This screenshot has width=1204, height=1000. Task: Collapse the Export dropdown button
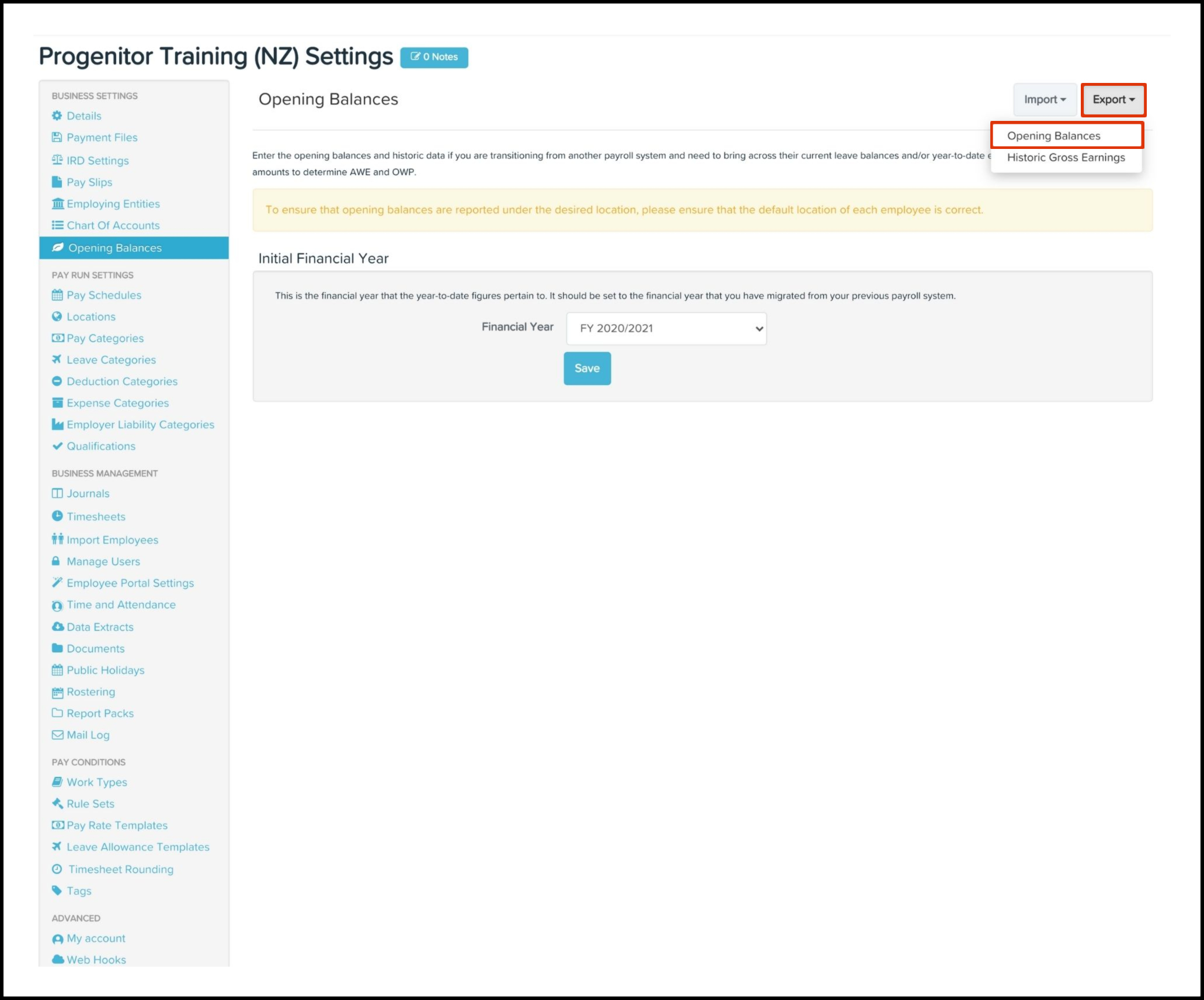tap(1113, 100)
